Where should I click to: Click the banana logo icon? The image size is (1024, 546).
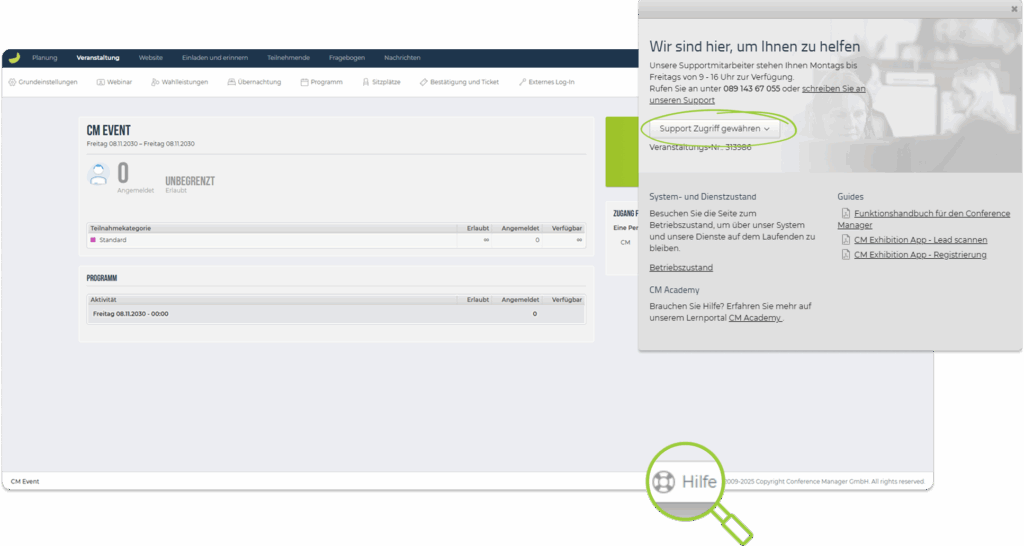(14, 58)
